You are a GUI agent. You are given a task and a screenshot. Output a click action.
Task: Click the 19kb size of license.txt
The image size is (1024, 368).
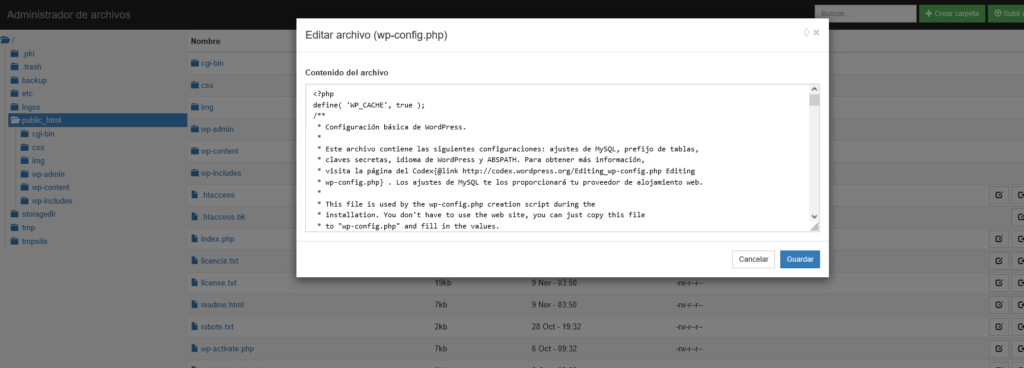point(442,283)
